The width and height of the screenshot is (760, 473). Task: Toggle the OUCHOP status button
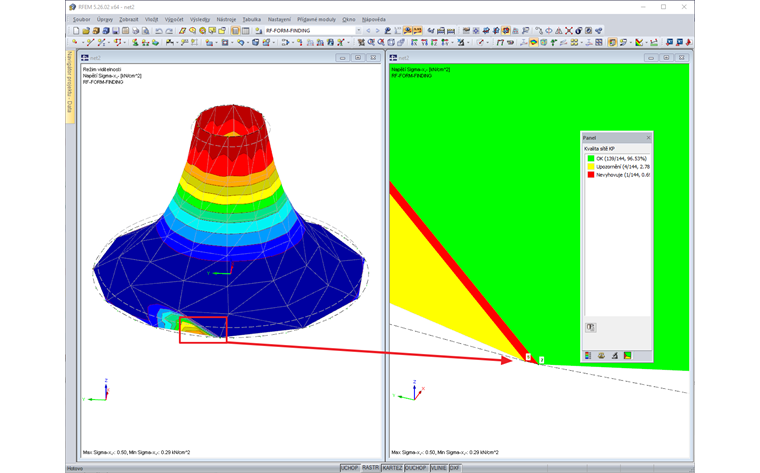pyautogui.click(x=416, y=468)
